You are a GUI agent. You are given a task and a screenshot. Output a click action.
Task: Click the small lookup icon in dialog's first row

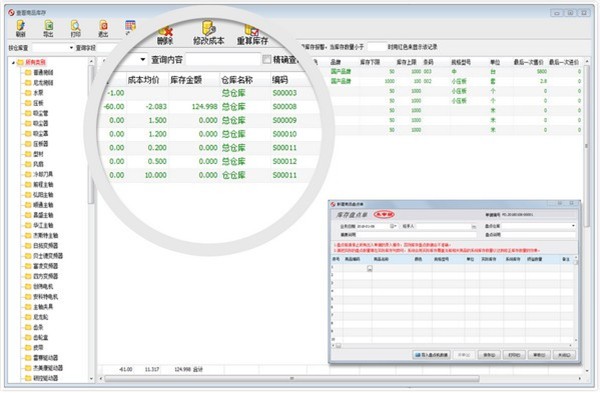coord(369,269)
